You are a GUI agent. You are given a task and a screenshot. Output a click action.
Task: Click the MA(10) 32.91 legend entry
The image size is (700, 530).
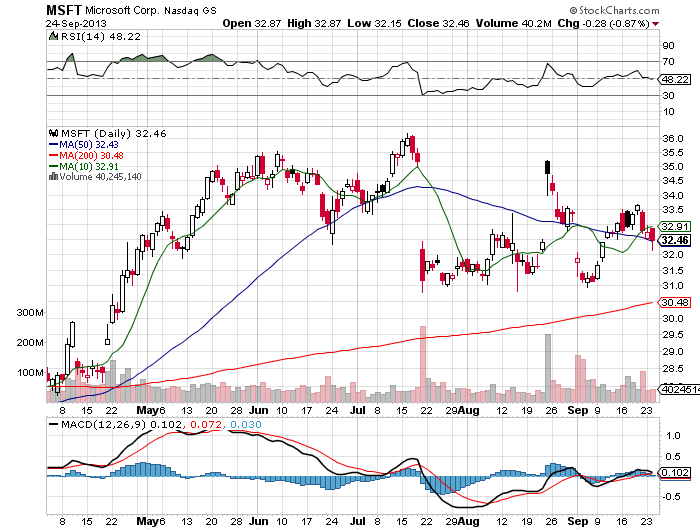click(89, 167)
